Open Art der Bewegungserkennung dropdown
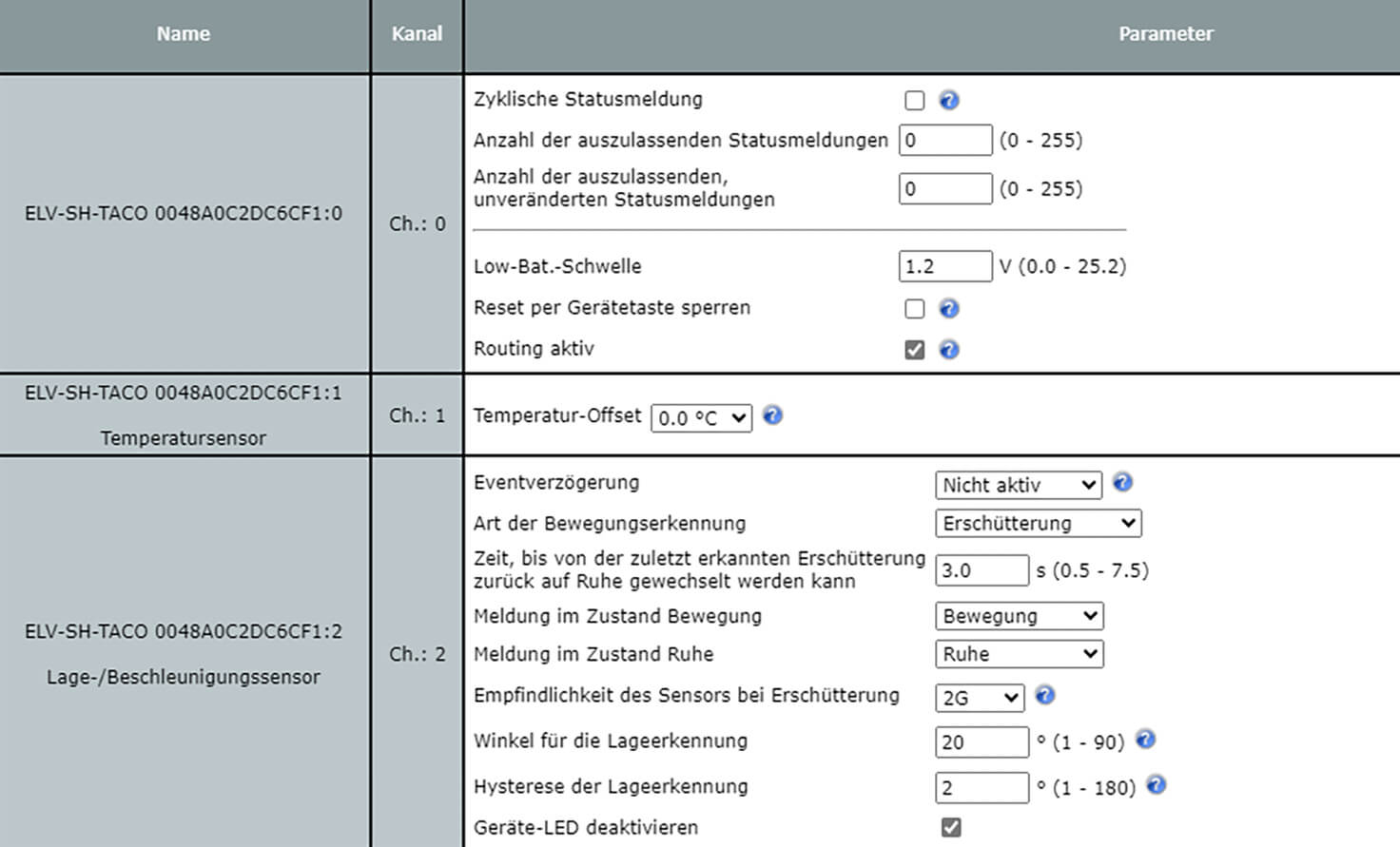The width and height of the screenshot is (1400, 847). point(1038,524)
